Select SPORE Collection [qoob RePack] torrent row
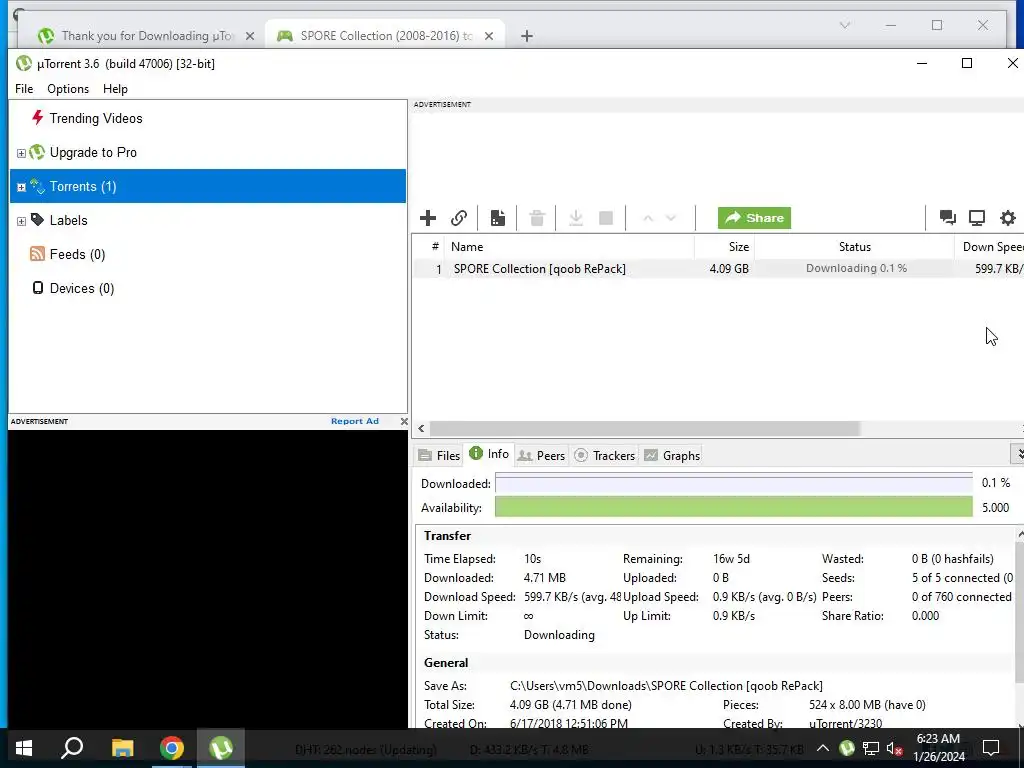The width and height of the screenshot is (1024, 768). [718, 268]
